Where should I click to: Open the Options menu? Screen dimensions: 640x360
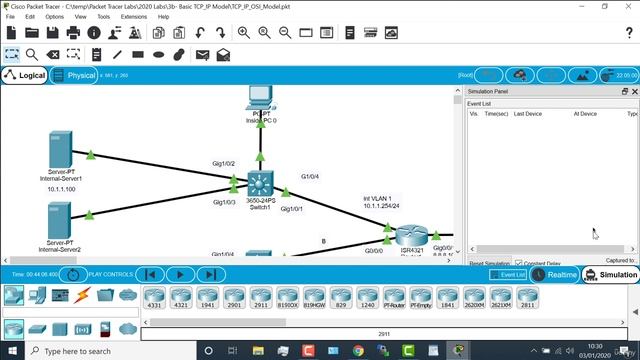(x=55, y=17)
